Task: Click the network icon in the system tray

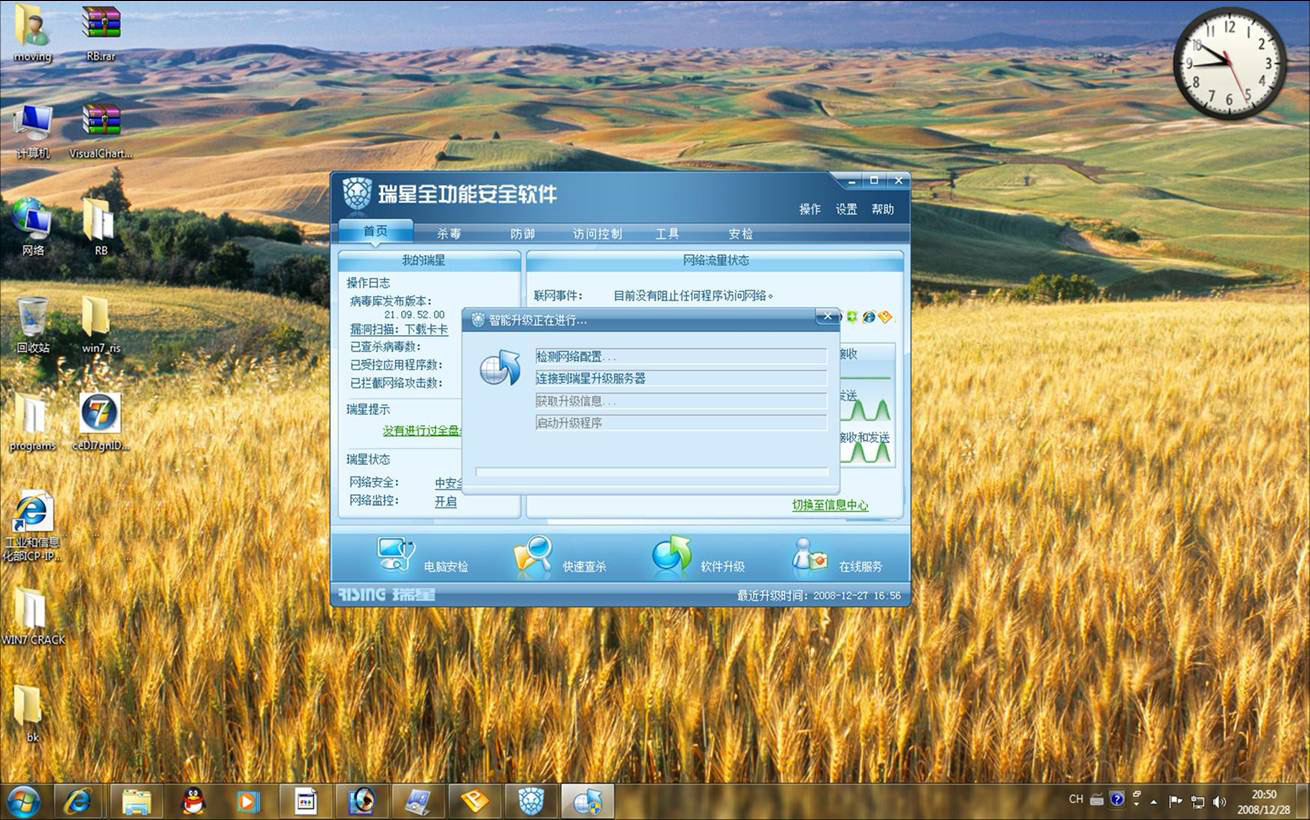Action: tap(1197, 801)
